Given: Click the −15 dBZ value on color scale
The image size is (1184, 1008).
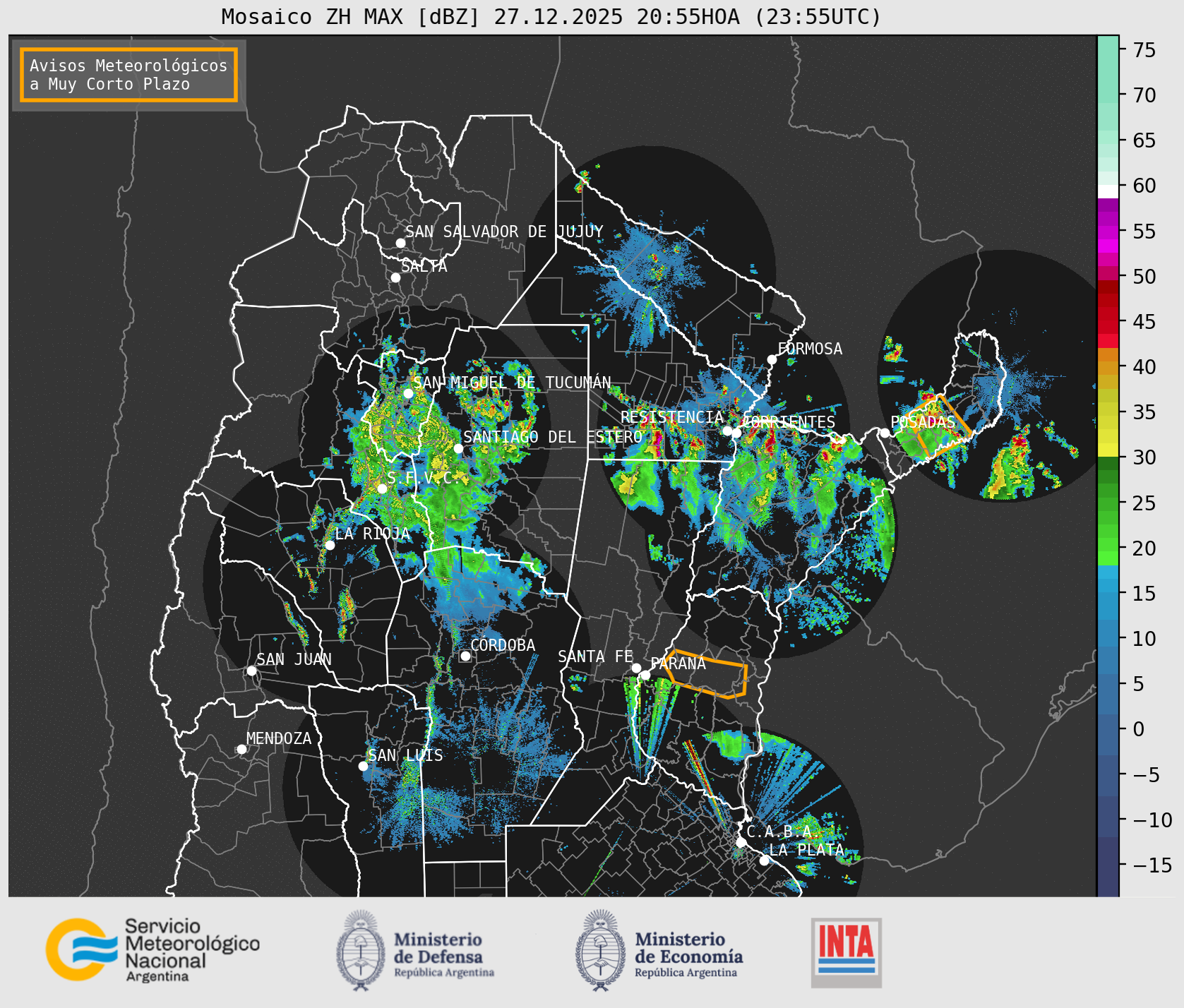Looking at the screenshot, I should [x=1152, y=865].
